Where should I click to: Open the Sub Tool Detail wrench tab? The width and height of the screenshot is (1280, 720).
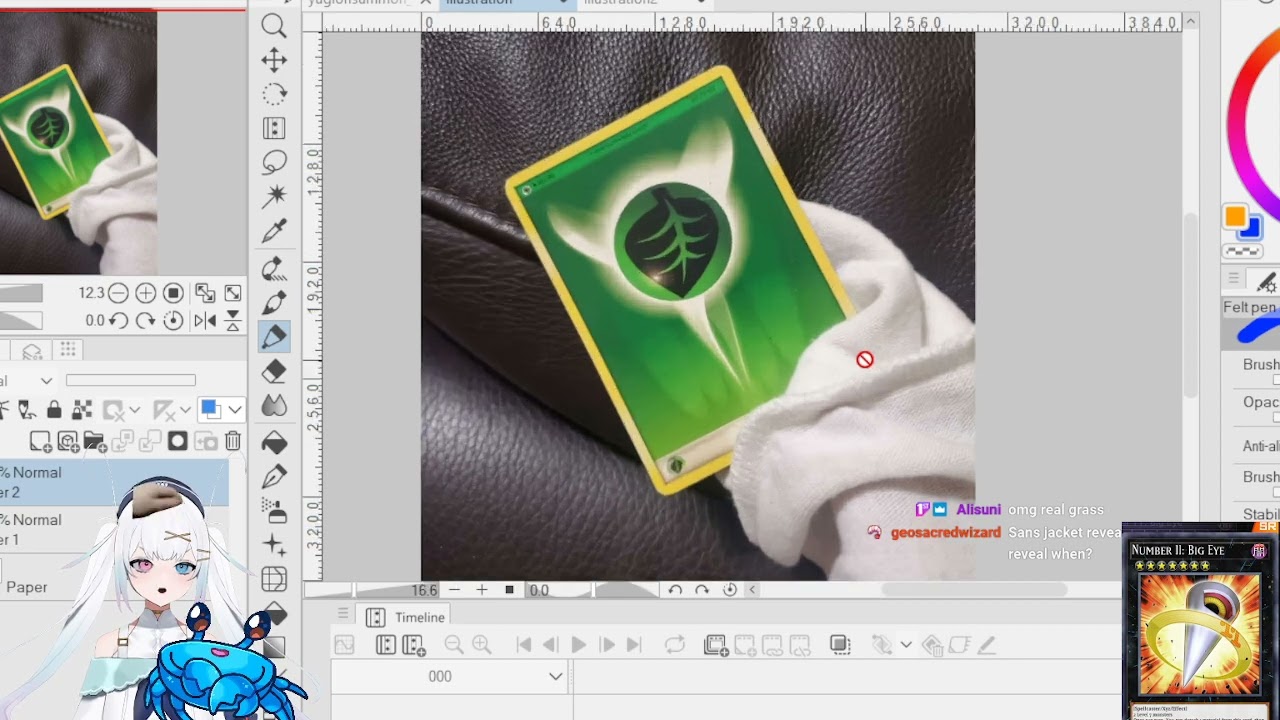(x=1267, y=281)
